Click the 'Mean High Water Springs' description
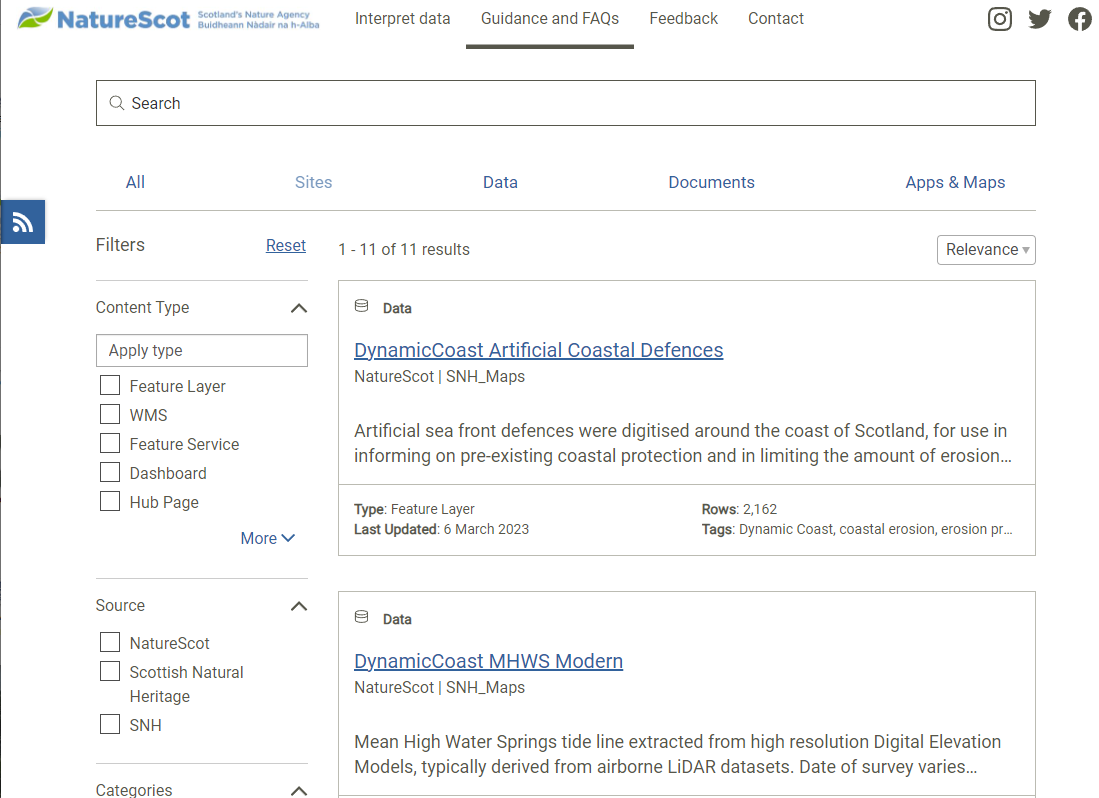The image size is (1099, 798). pyautogui.click(x=678, y=755)
